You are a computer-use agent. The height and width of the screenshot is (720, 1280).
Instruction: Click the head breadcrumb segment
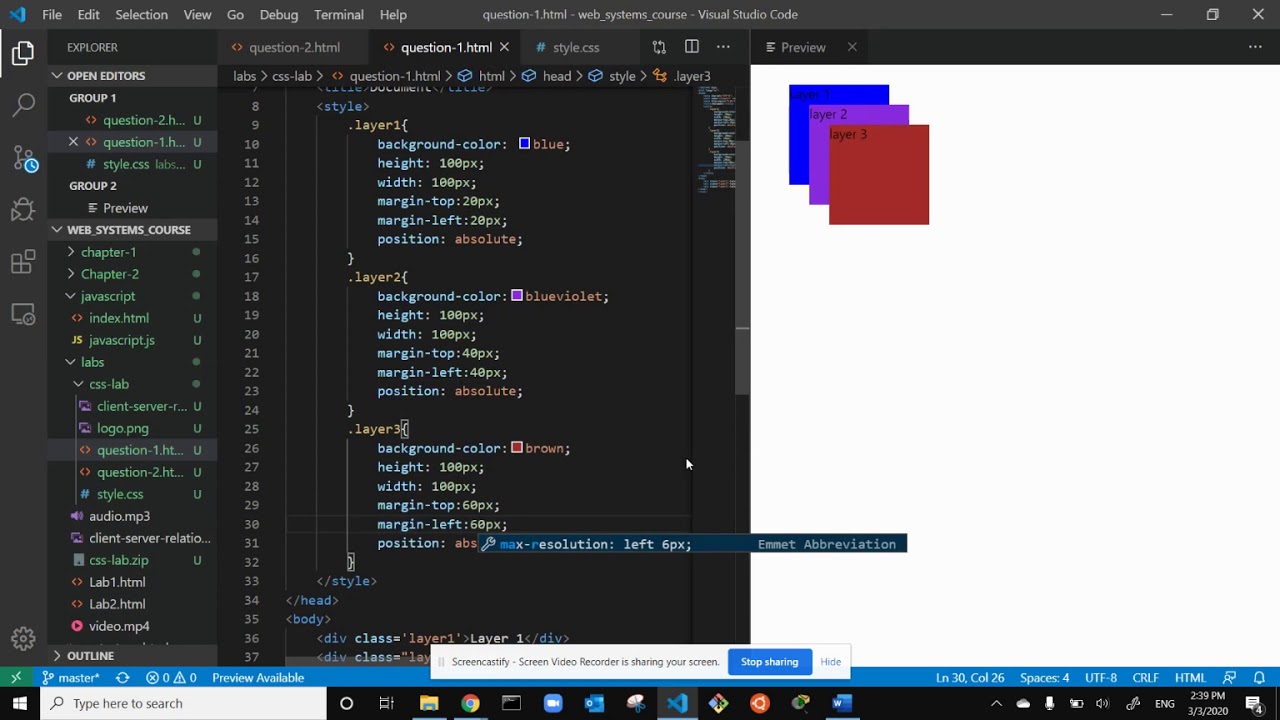[557, 76]
